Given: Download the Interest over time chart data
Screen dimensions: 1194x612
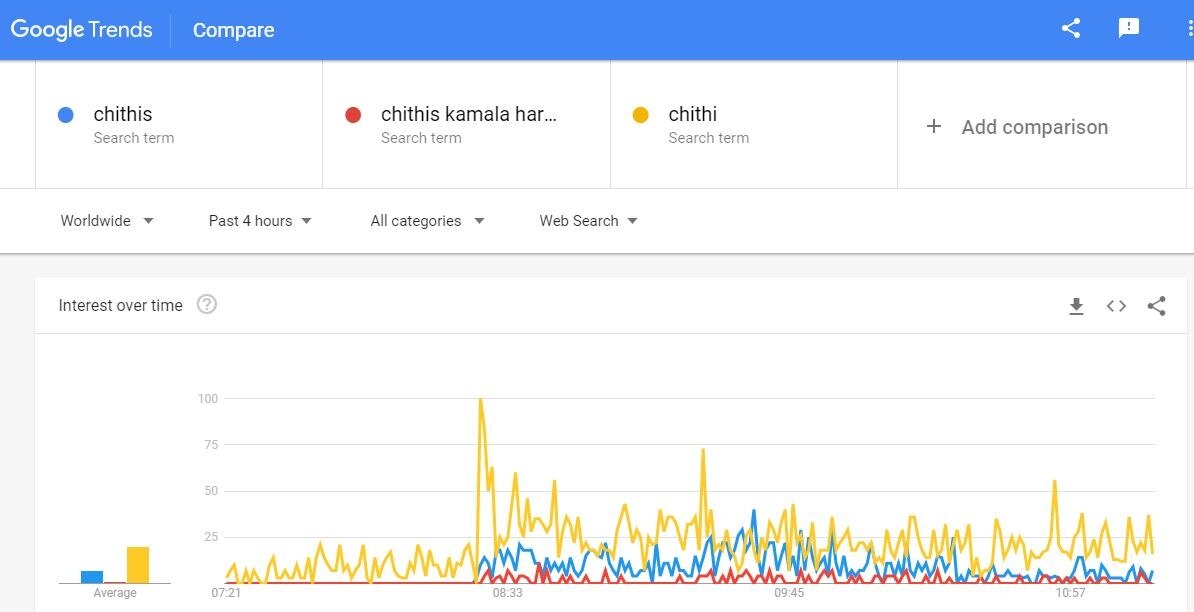Looking at the screenshot, I should (x=1076, y=306).
